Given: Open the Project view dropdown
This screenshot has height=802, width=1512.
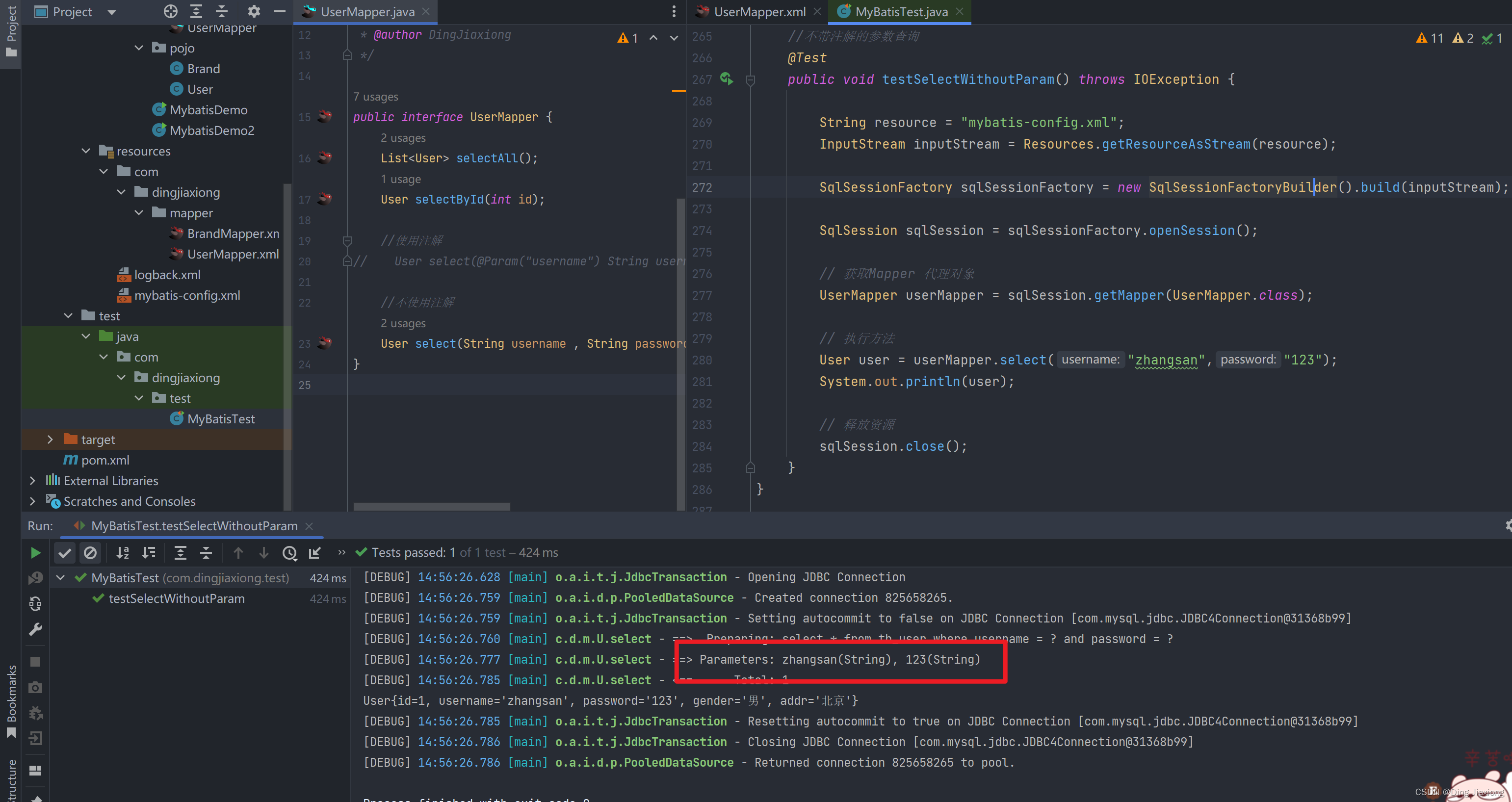Looking at the screenshot, I should click(111, 12).
